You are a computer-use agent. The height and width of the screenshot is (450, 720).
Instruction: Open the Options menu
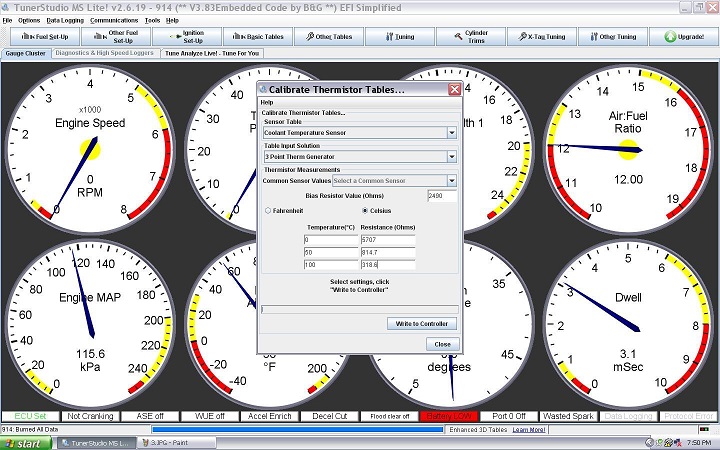[x=29, y=21]
